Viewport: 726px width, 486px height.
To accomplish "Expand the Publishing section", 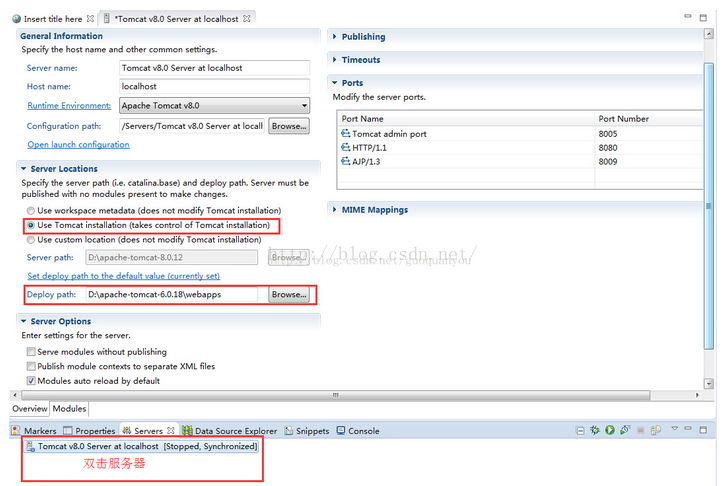I will click(x=334, y=37).
